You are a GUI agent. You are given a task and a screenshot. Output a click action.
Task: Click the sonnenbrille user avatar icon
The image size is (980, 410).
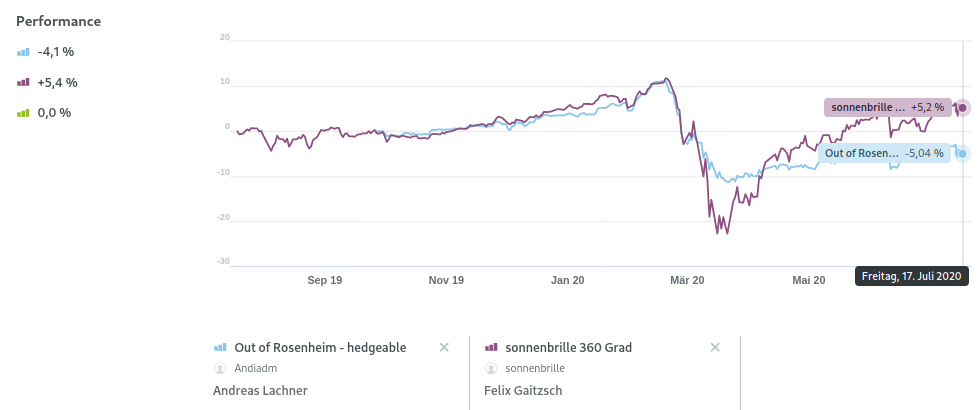pos(490,368)
